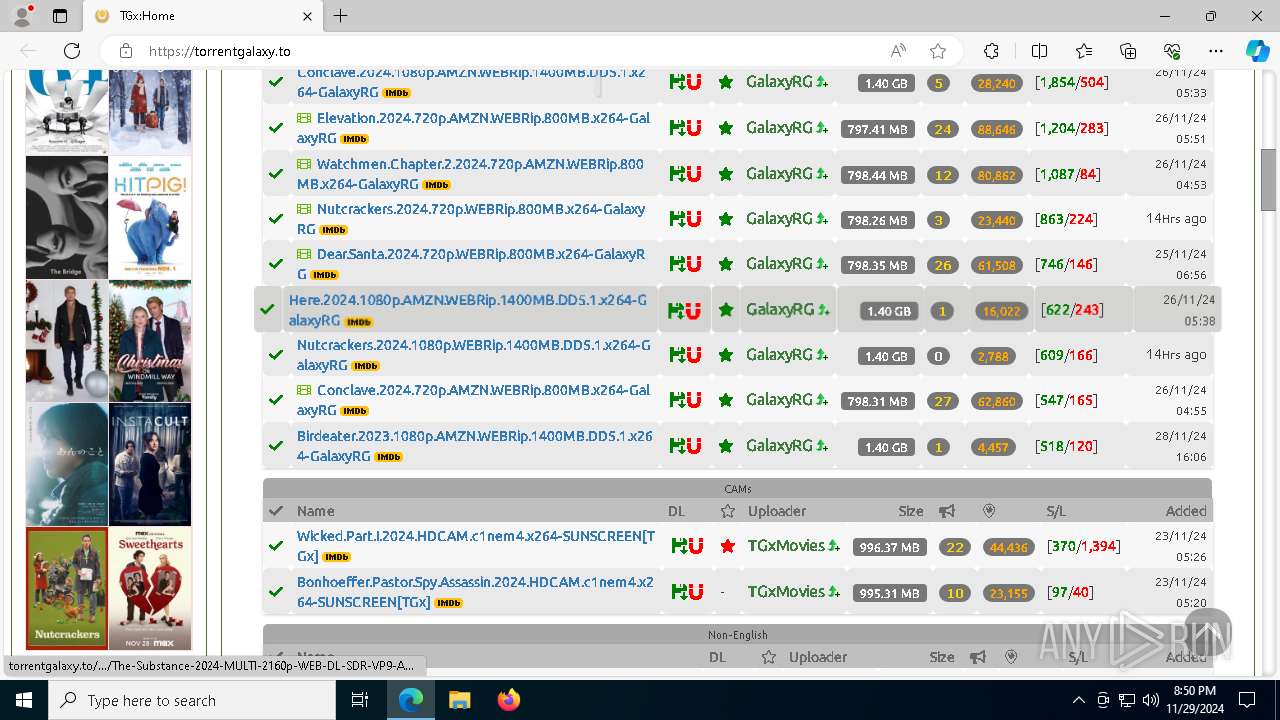The height and width of the screenshot is (720, 1280).
Task: Toggle checkmark on Nutcrackers.2024.720p row
Action: (275, 219)
